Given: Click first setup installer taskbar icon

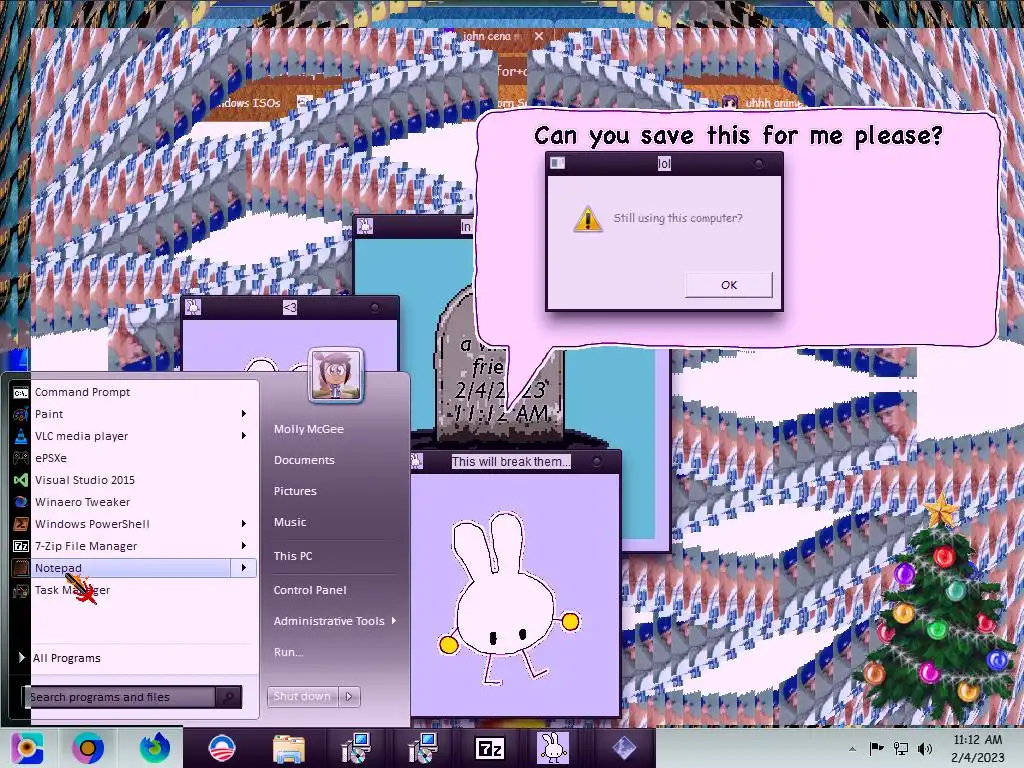Looking at the screenshot, I should (357, 748).
